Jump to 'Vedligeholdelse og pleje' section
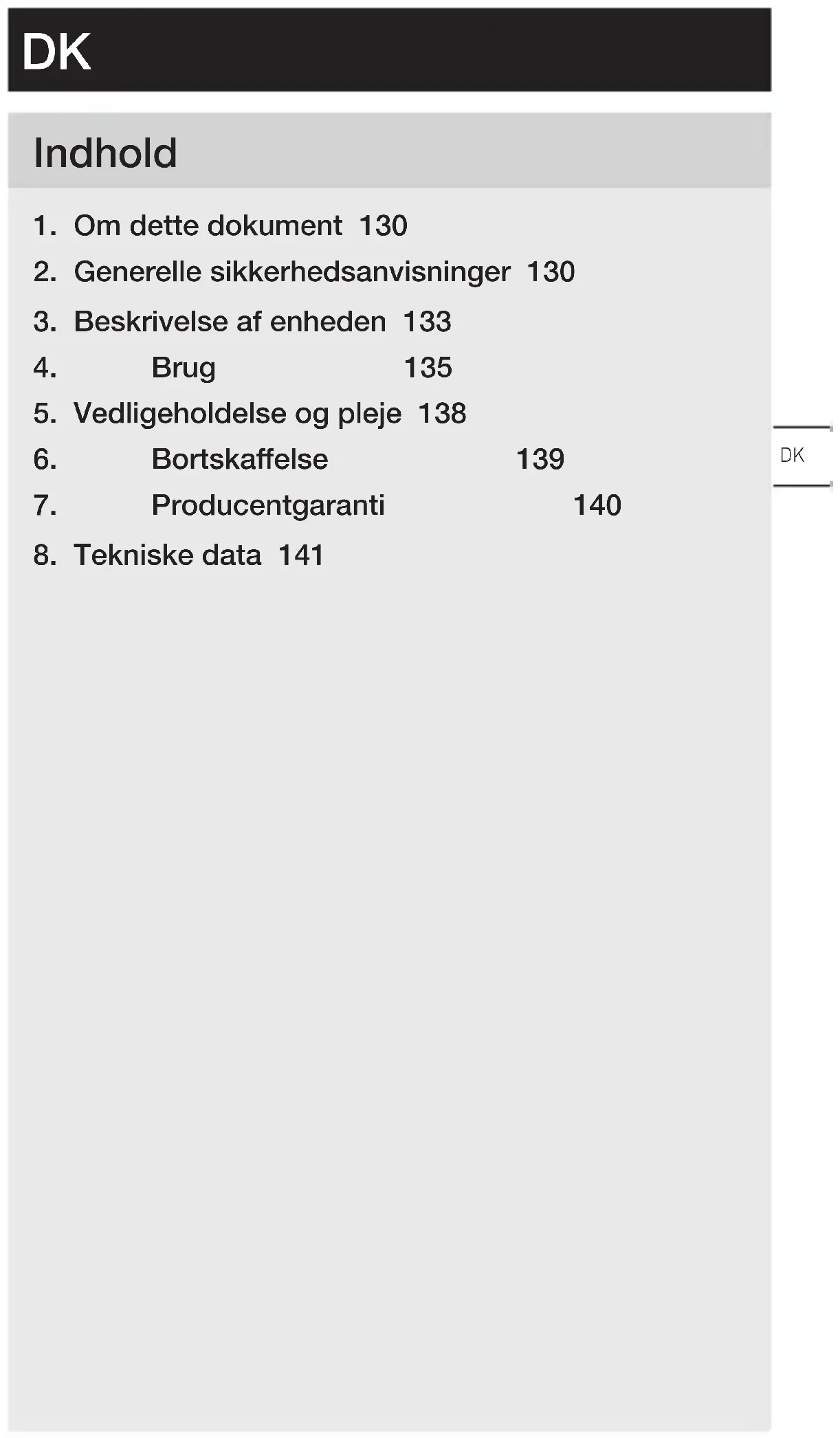This screenshot has width=840, height=1438. 237,414
